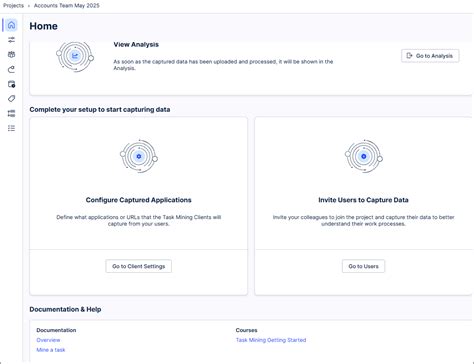Click the Home page title
Image resolution: width=474 pixels, height=364 pixels.
(43, 26)
